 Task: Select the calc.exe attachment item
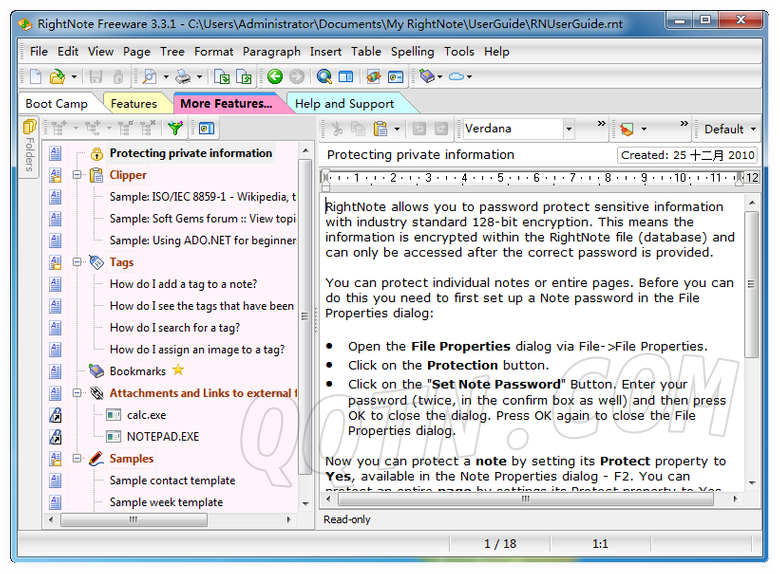(x=146, y=415)
